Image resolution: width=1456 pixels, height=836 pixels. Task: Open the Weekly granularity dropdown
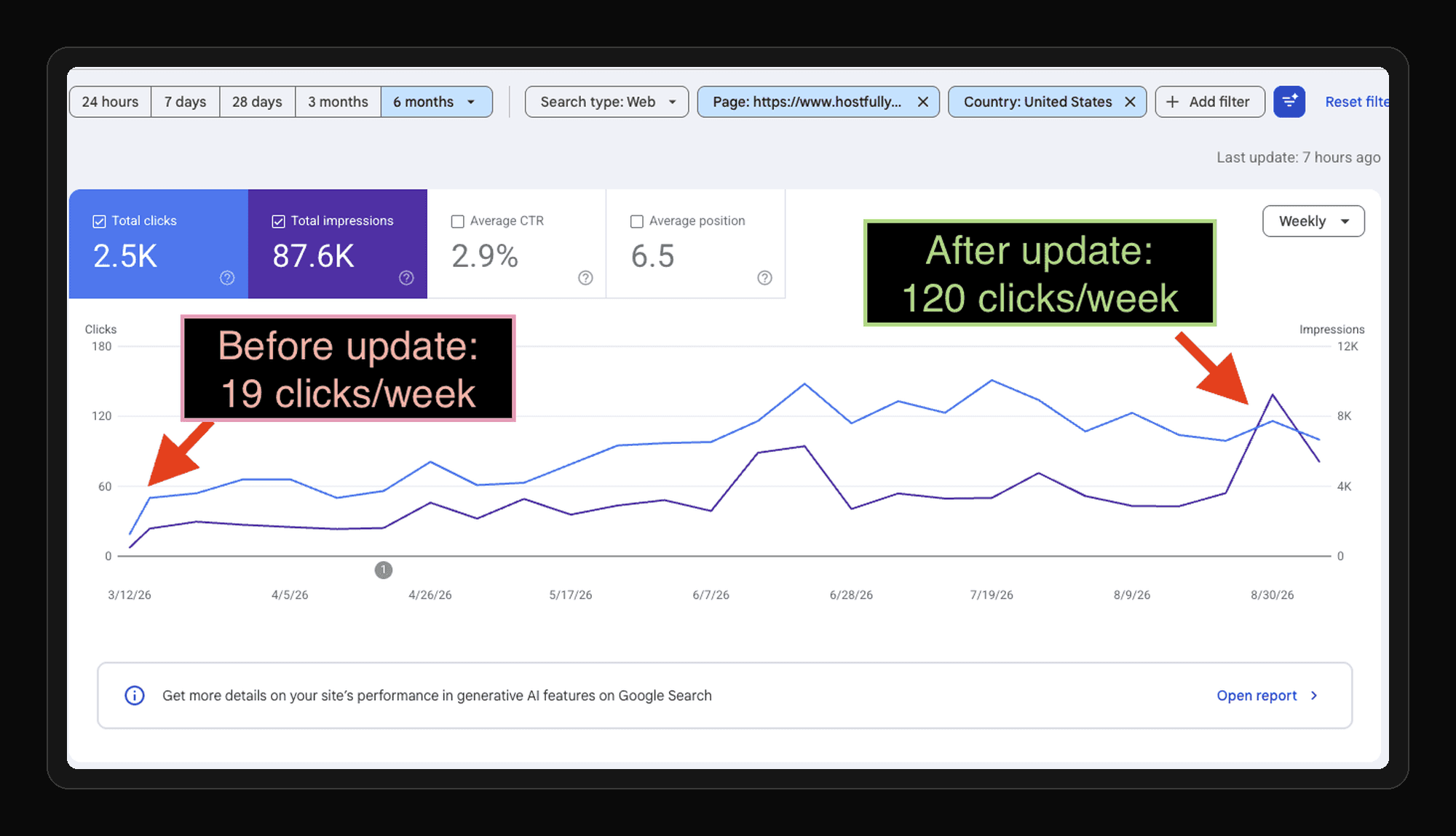click(x=1313, y=221)
